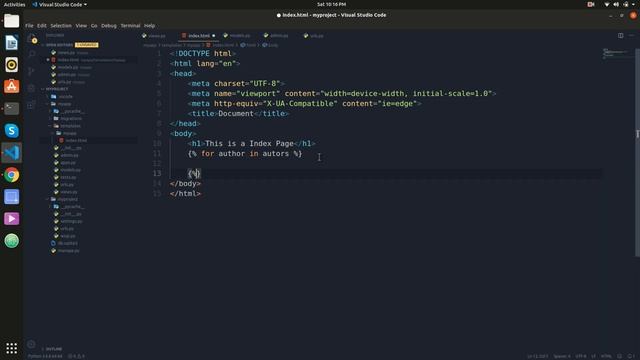Open Rhythmbox from the dock
This screenshot has width=640, height=360.
tap(11, 64)
